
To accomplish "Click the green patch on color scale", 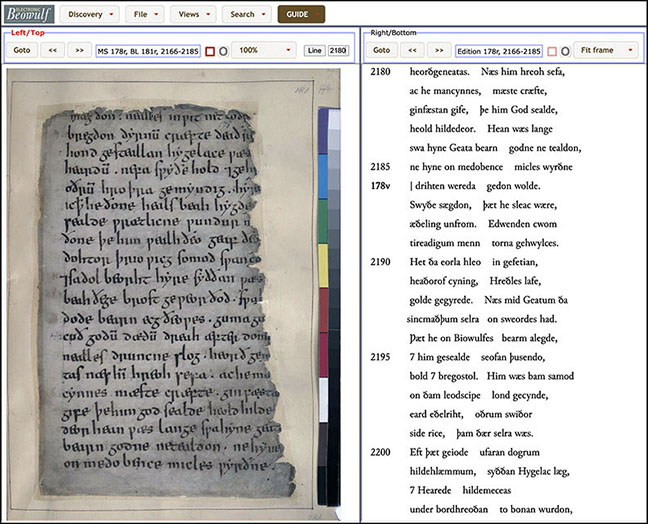I will coord(323,222).
